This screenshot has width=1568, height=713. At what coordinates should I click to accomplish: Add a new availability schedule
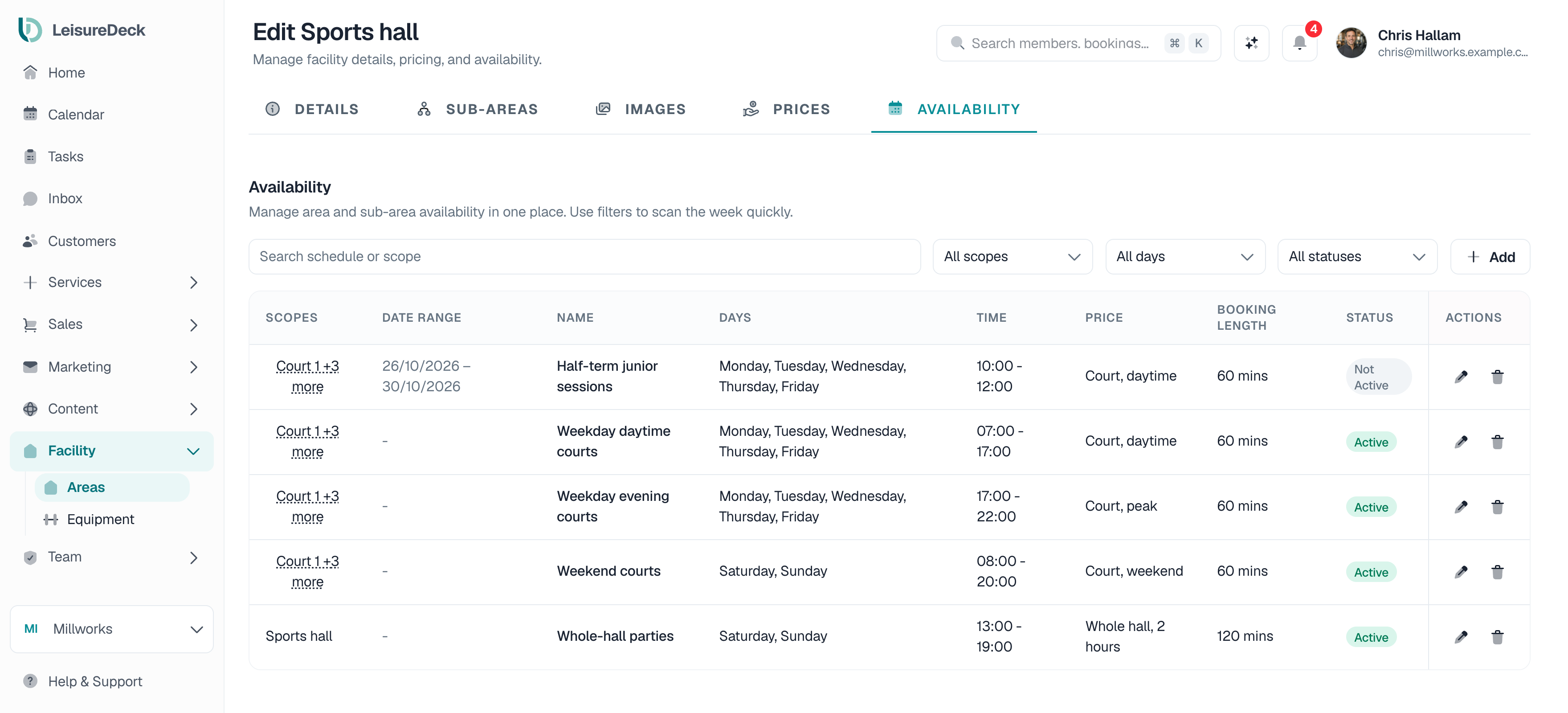[1490, 257]
